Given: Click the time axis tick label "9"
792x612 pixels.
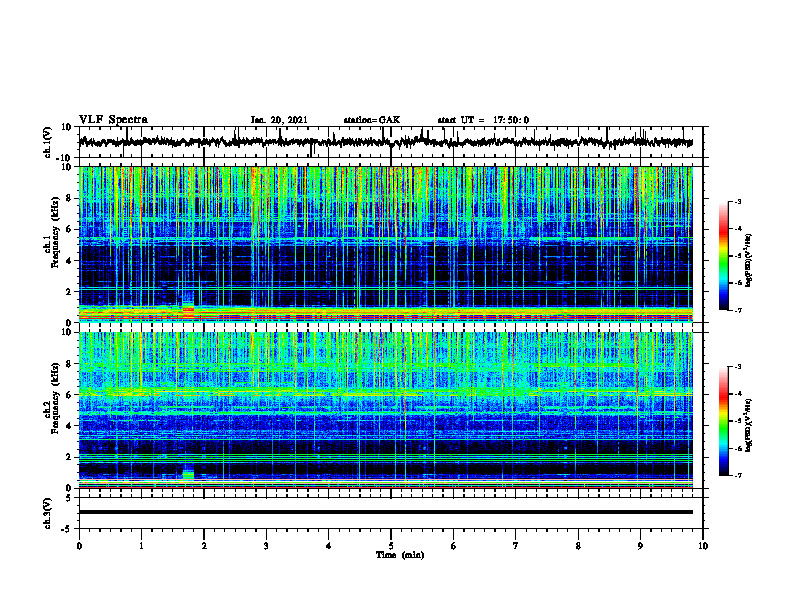Looking at the screenshot, I should 640,546.
